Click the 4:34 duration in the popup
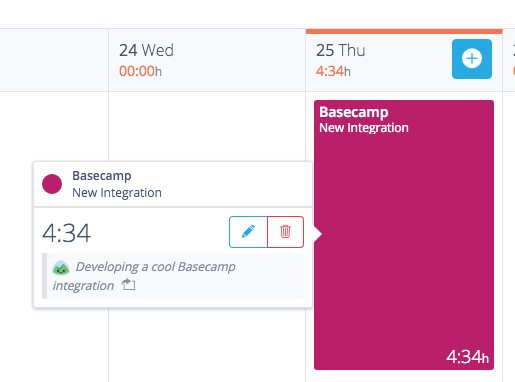The width and height of the screenshot is (515, 382). click(x=66, y=233)
